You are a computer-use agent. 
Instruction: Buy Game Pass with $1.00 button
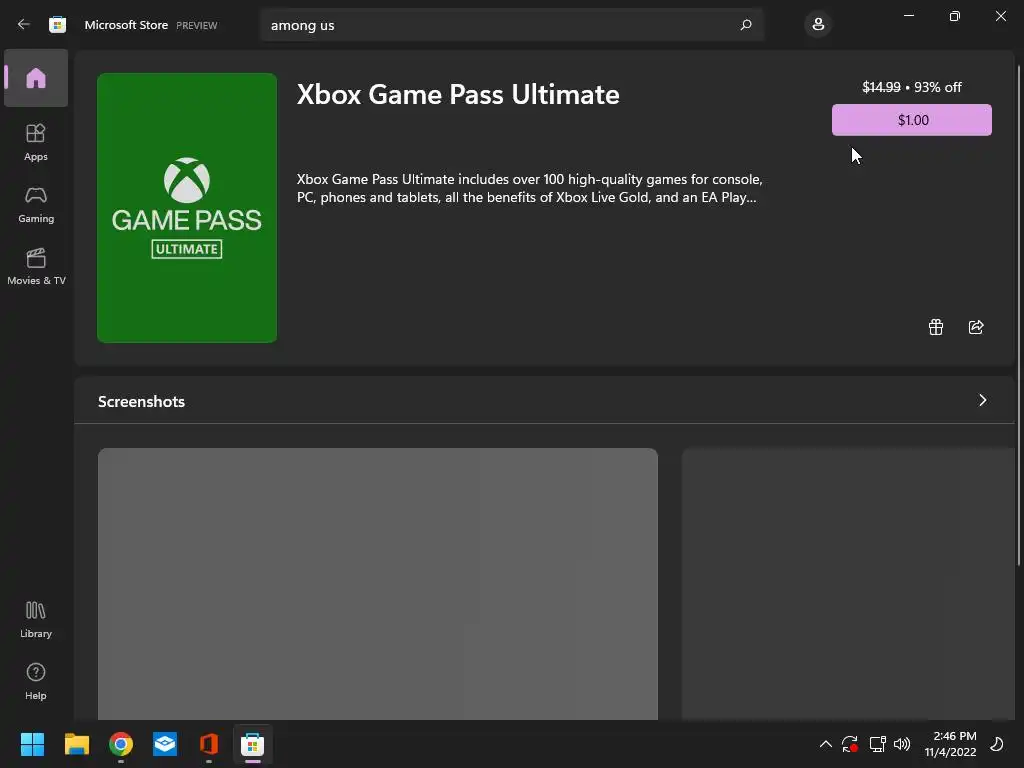[912, 120]
